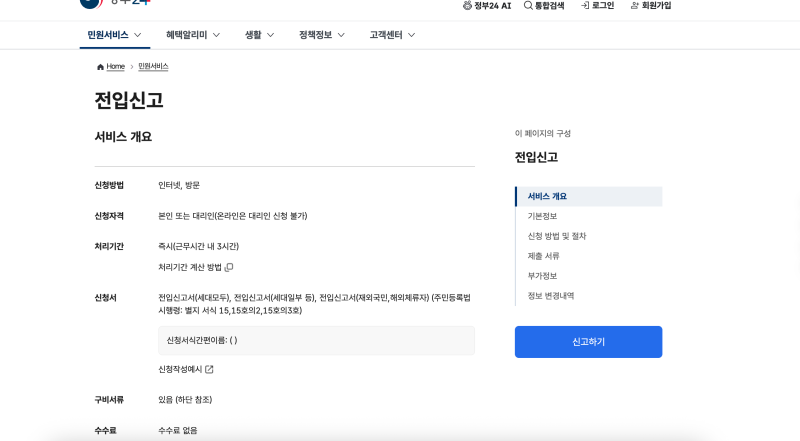Expand the 정책정보 menu chevron
Image resolution: width=800 pixels, height=441 pixels.
click(x=341, y=35)
